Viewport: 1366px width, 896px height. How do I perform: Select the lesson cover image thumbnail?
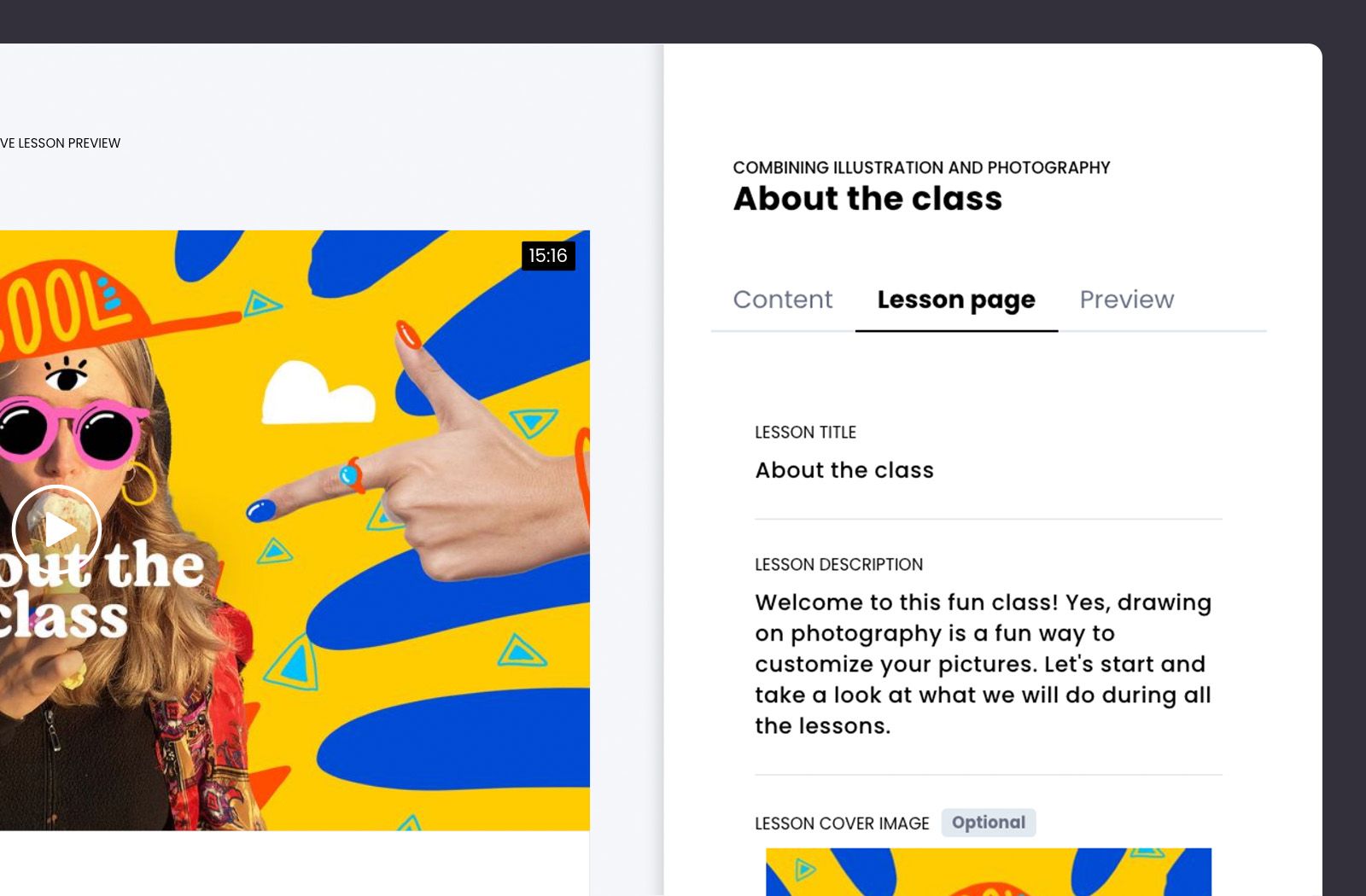pos(989,872)
